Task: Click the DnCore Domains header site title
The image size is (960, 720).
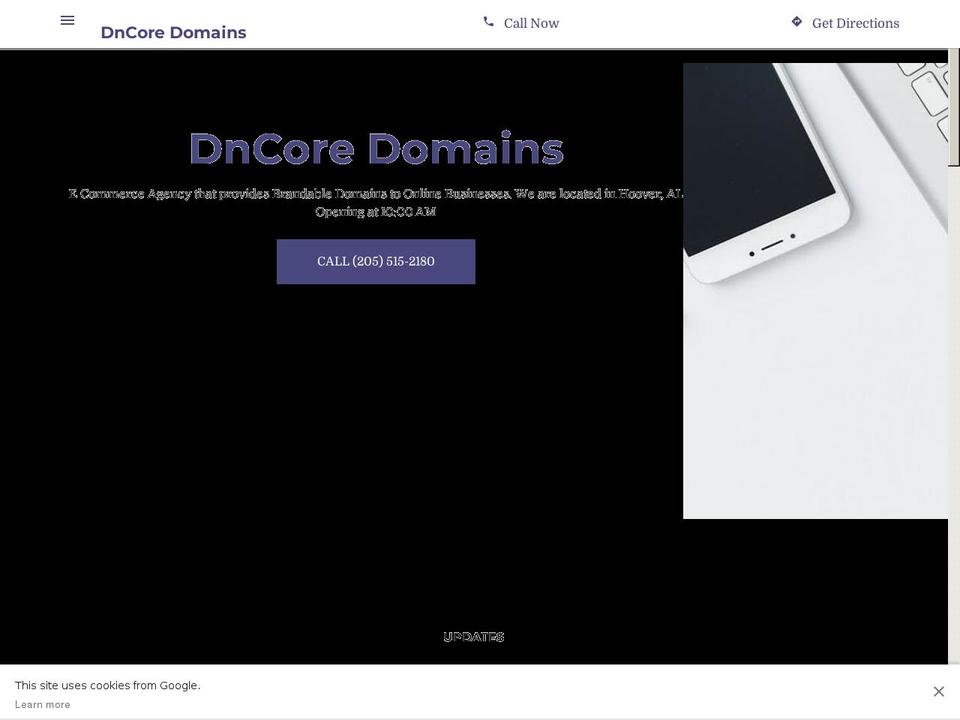Action: click(x=173, y=32)
